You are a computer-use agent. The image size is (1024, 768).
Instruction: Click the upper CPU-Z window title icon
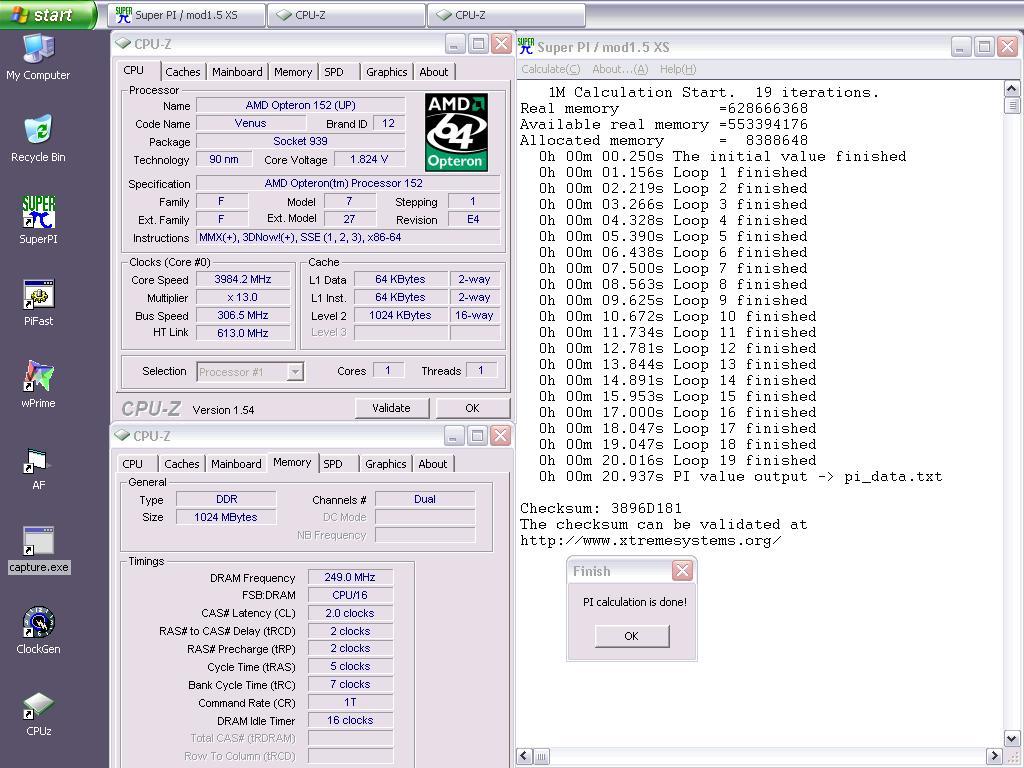122,44
